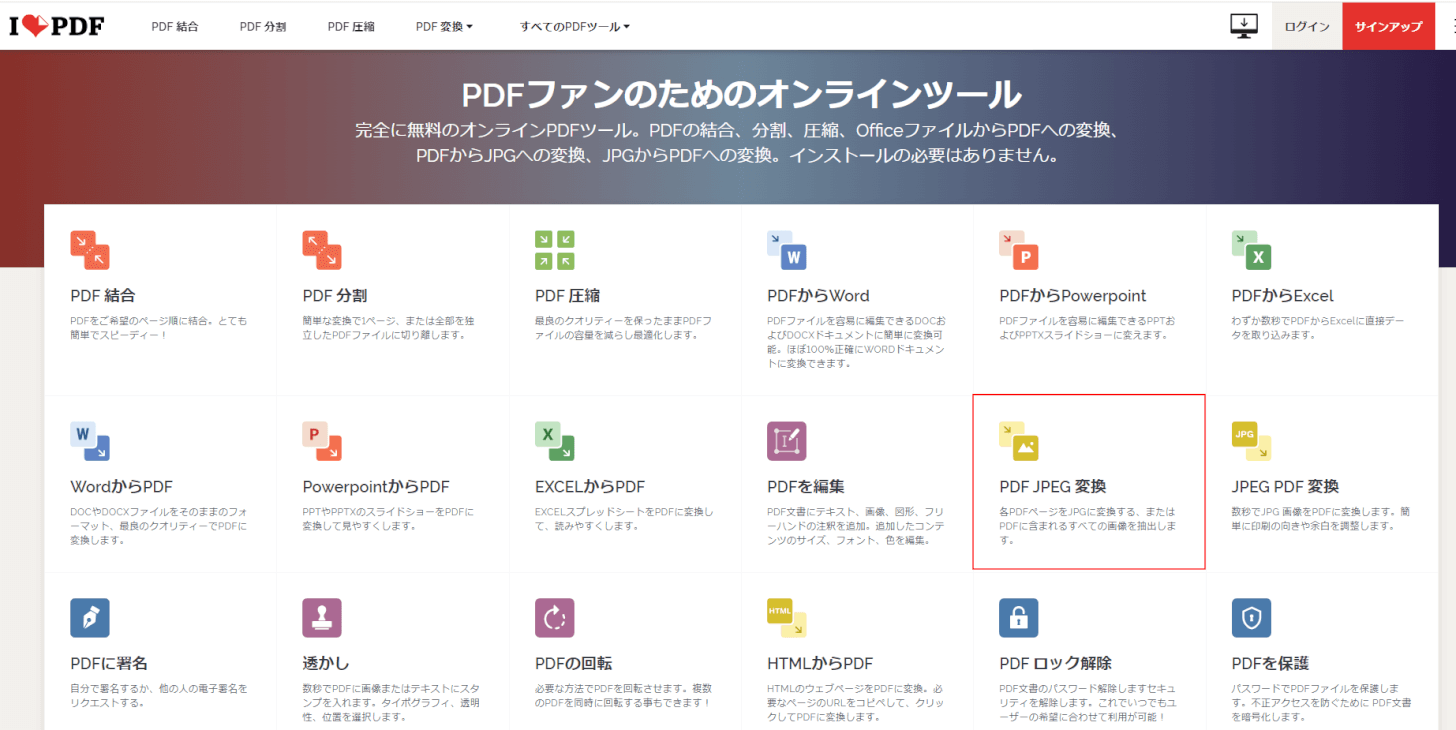Viewport: 1456px width, 730px height.
Task: Open PDF 結合 in the top navigation
Action: pos(175,27)
